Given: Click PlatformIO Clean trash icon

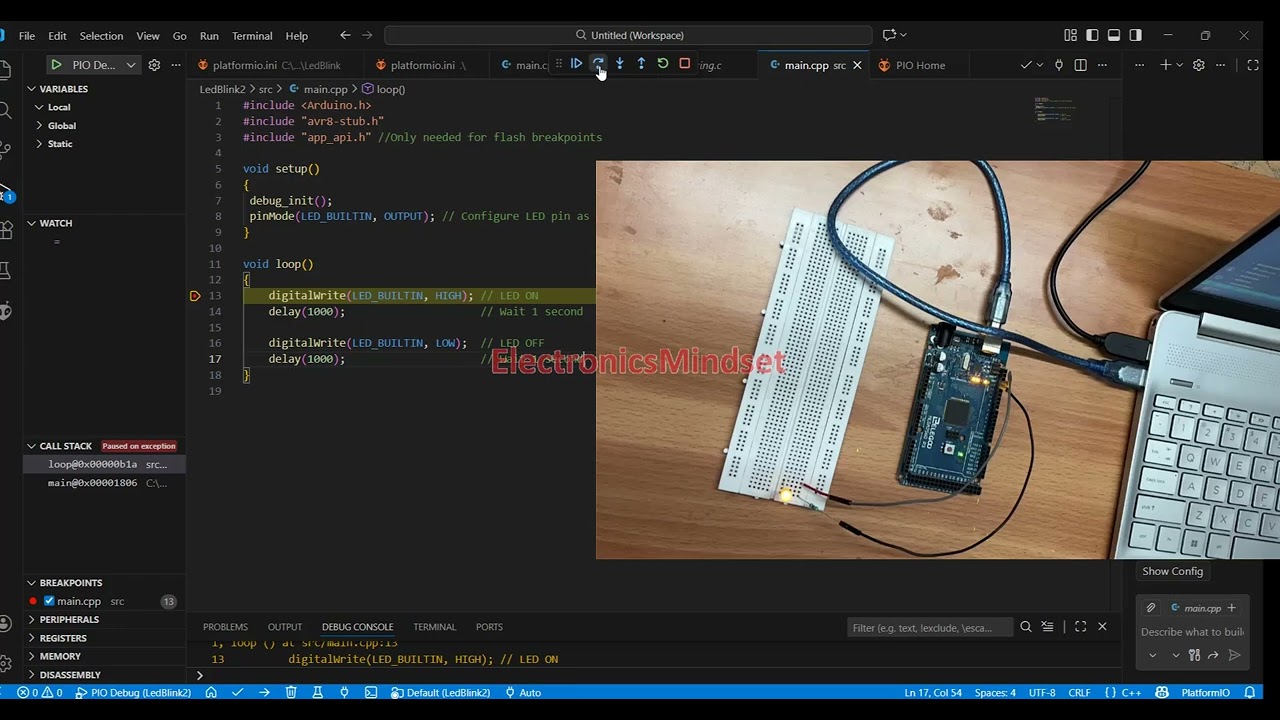Looking at the screenshot, I should click(x=291, y=692).
